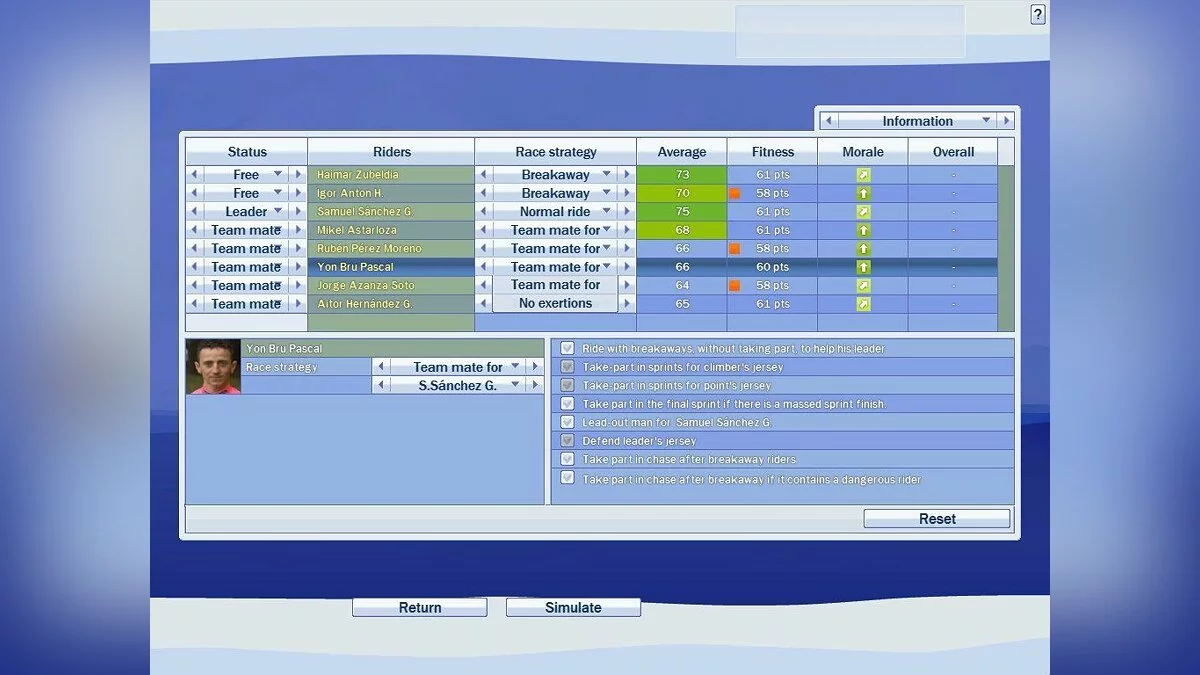Screen dimensions: 1200x675
Task: Sort by Average column header
Action: (x=681, y=152)
